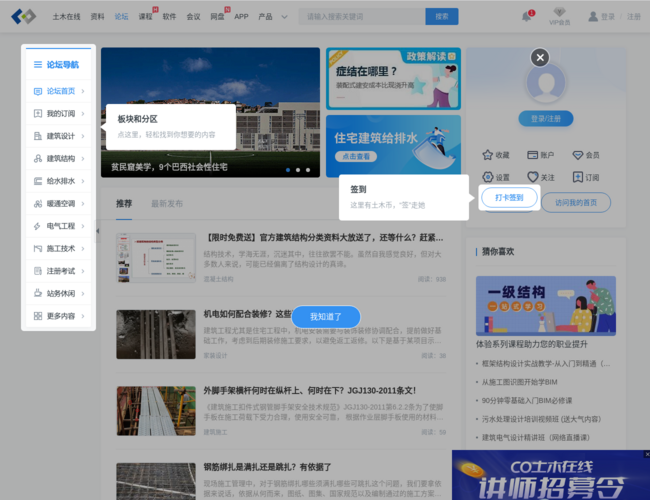Open 土木在线 in top navigation
This screenshot has height=500, width=650.
[x=66, y=17]
